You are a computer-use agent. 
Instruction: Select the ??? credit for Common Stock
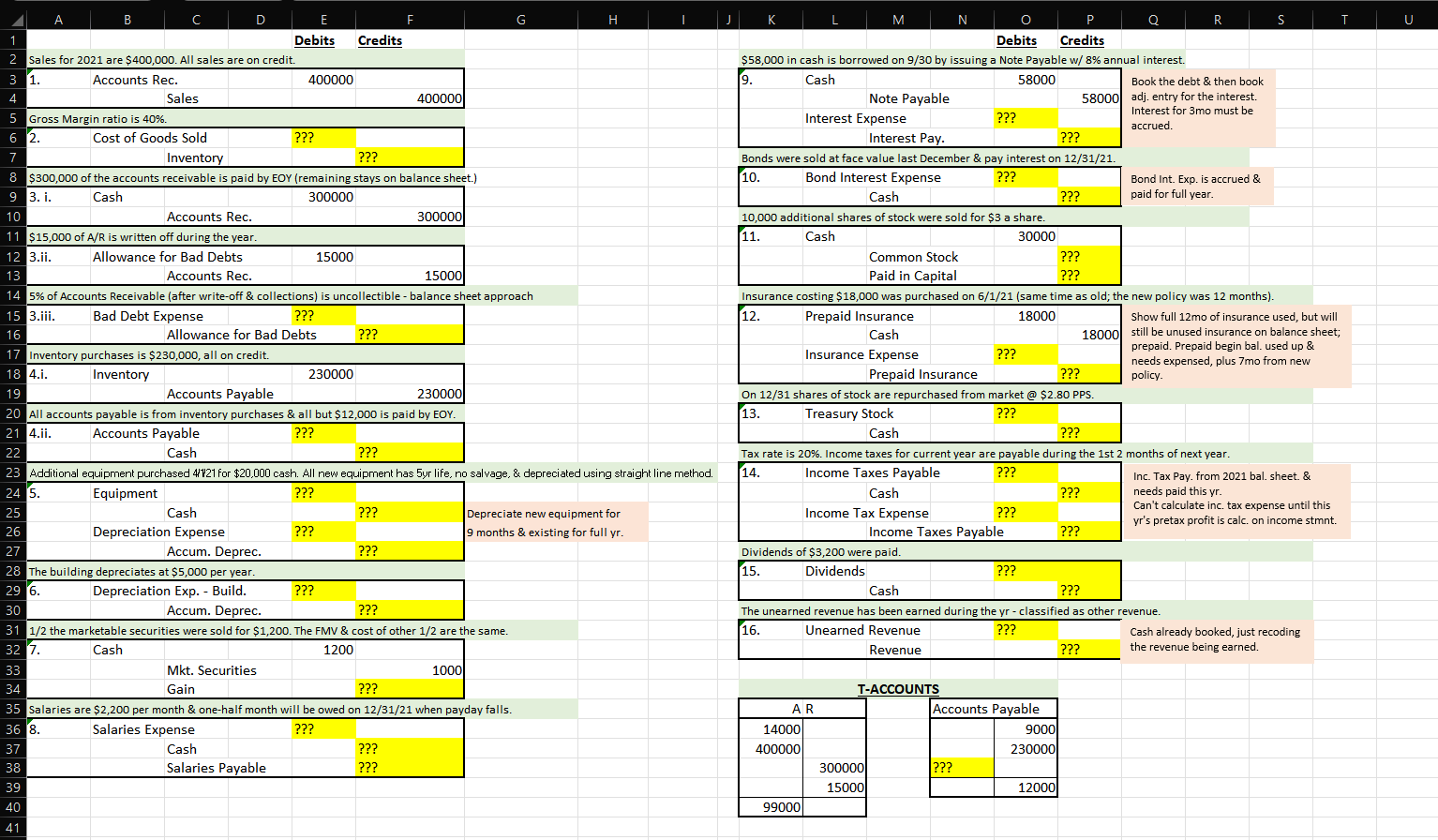1089,257
